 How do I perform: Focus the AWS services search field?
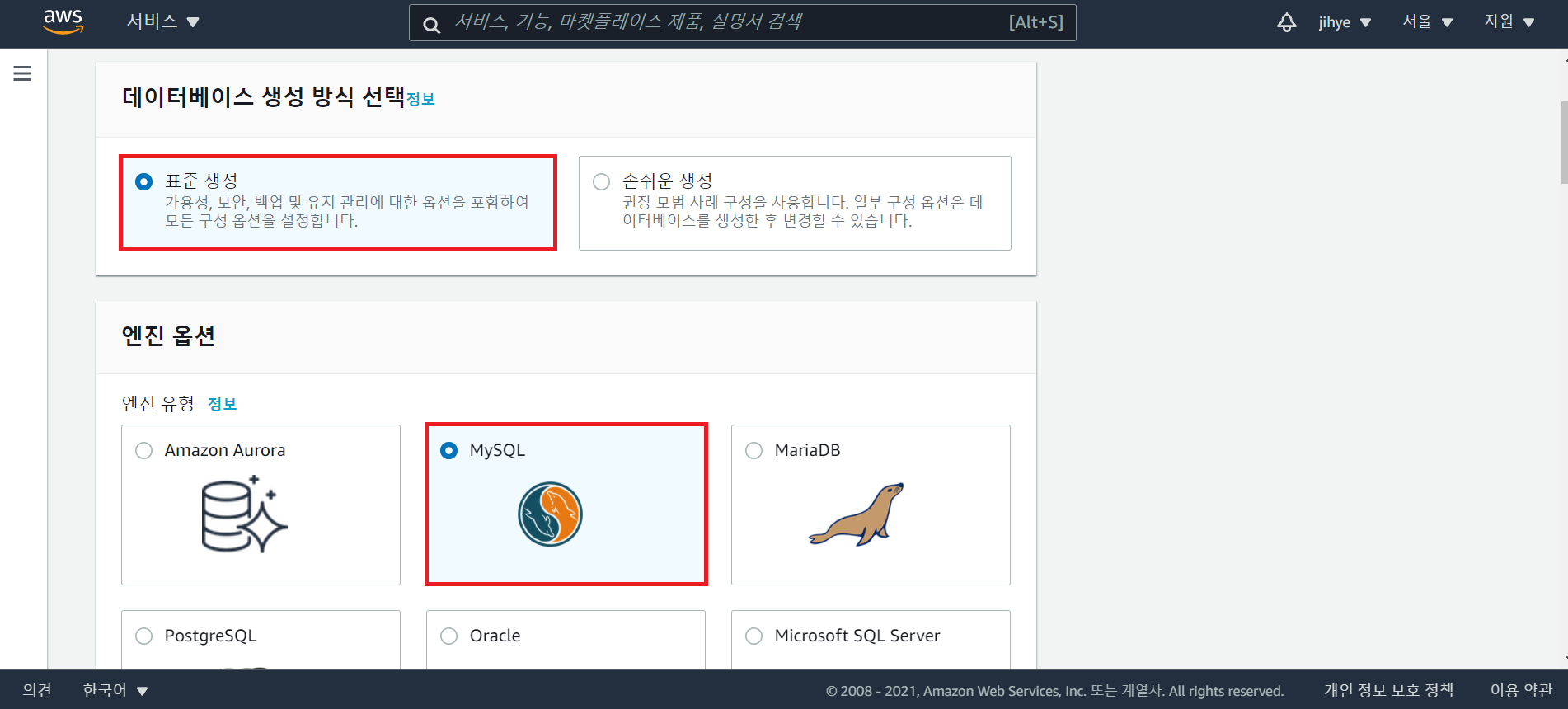(x=742, y=22)
